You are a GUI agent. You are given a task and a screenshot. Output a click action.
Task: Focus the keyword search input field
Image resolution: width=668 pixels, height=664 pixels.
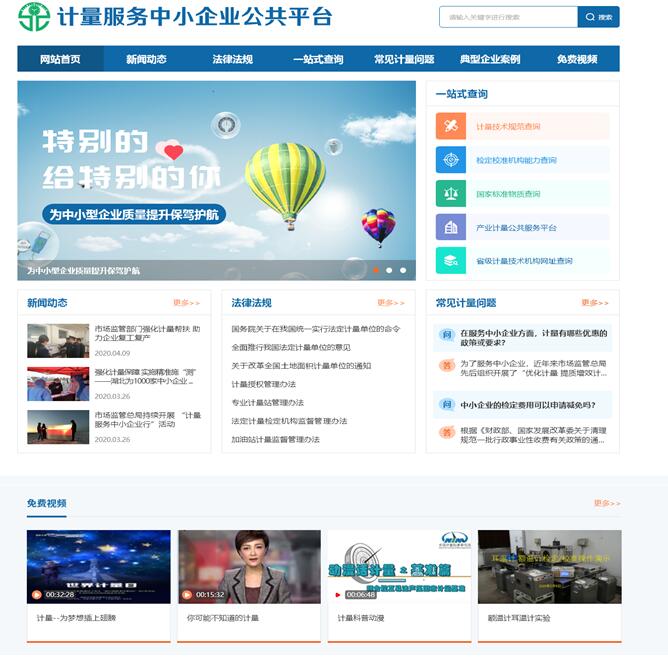pyautogui.click(x=508, y=17)
